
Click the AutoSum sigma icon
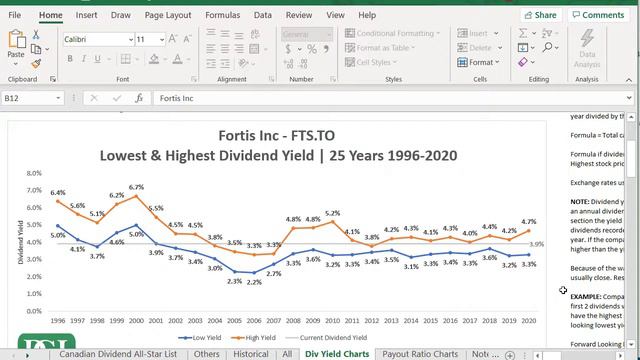coord(522,33)
